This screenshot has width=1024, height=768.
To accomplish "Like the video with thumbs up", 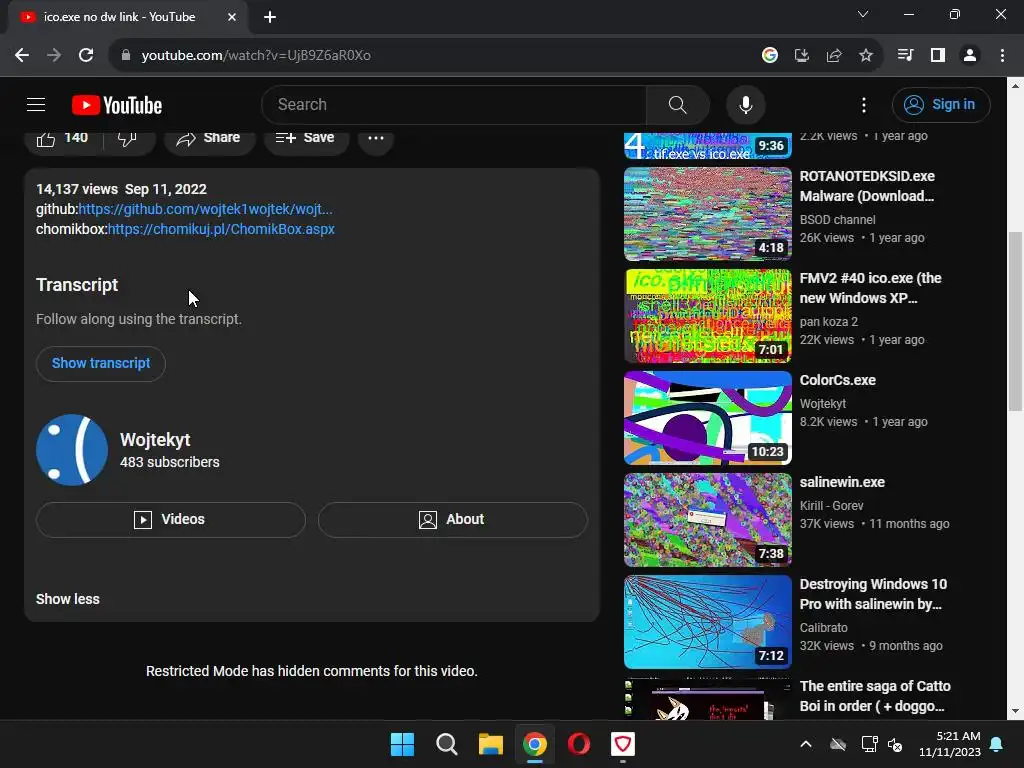I will point(63,138).
